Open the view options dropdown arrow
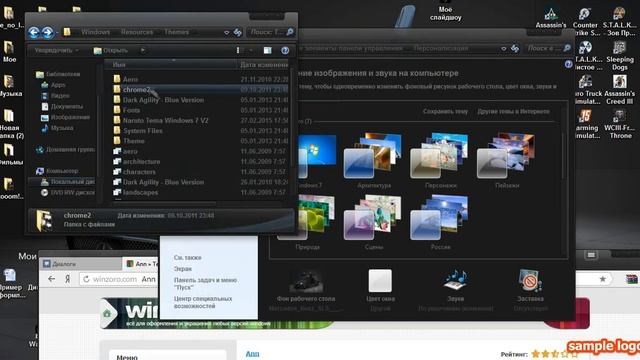This screenshot has width=640, height=360. 251,50
